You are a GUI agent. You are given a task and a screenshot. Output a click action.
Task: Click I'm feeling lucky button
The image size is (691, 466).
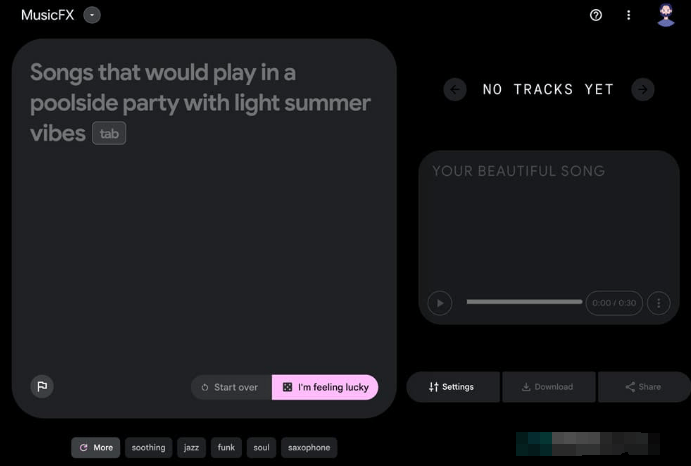(325, 388)
